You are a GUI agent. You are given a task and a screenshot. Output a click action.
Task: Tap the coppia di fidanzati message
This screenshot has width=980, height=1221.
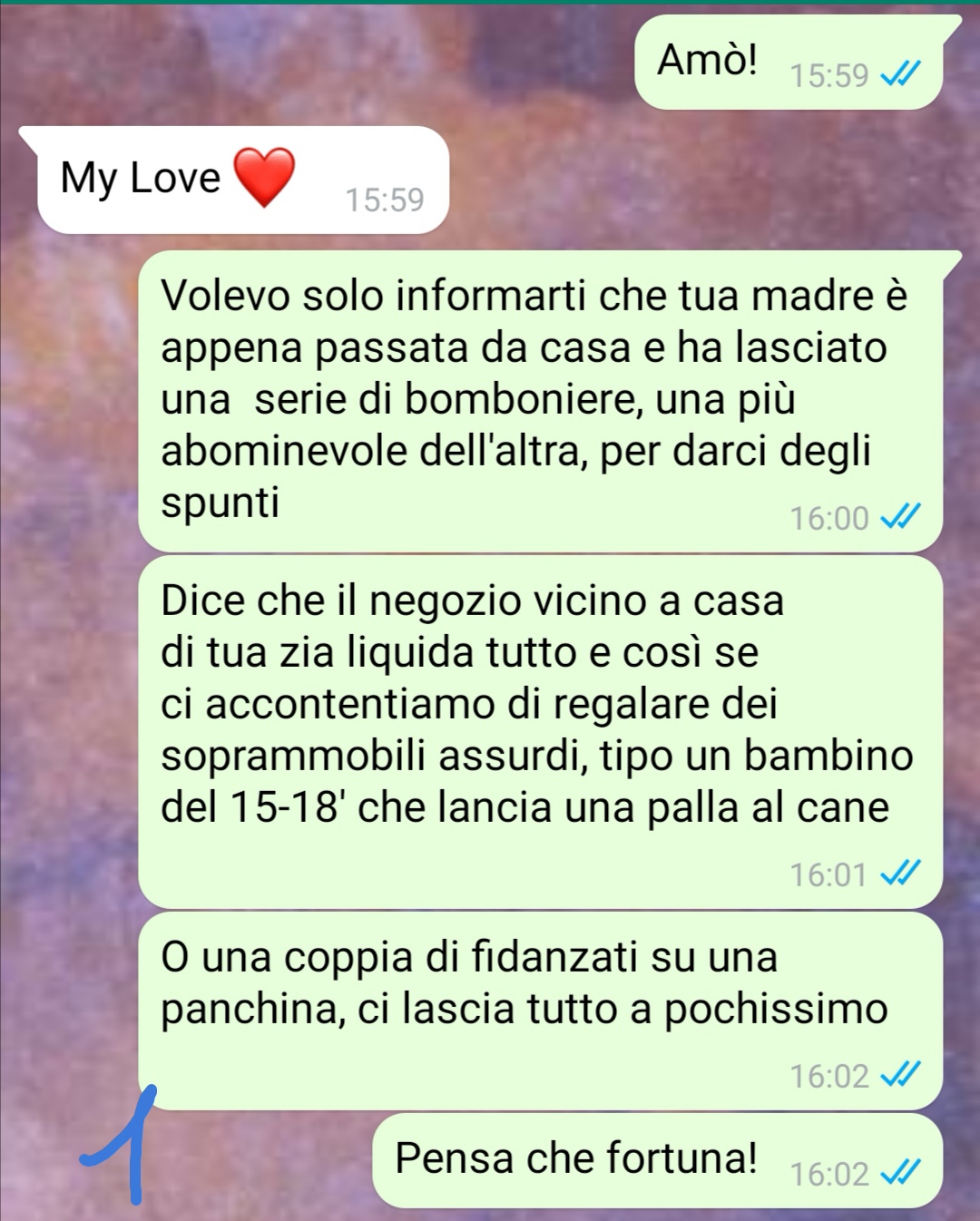[x=541, y=1011]
